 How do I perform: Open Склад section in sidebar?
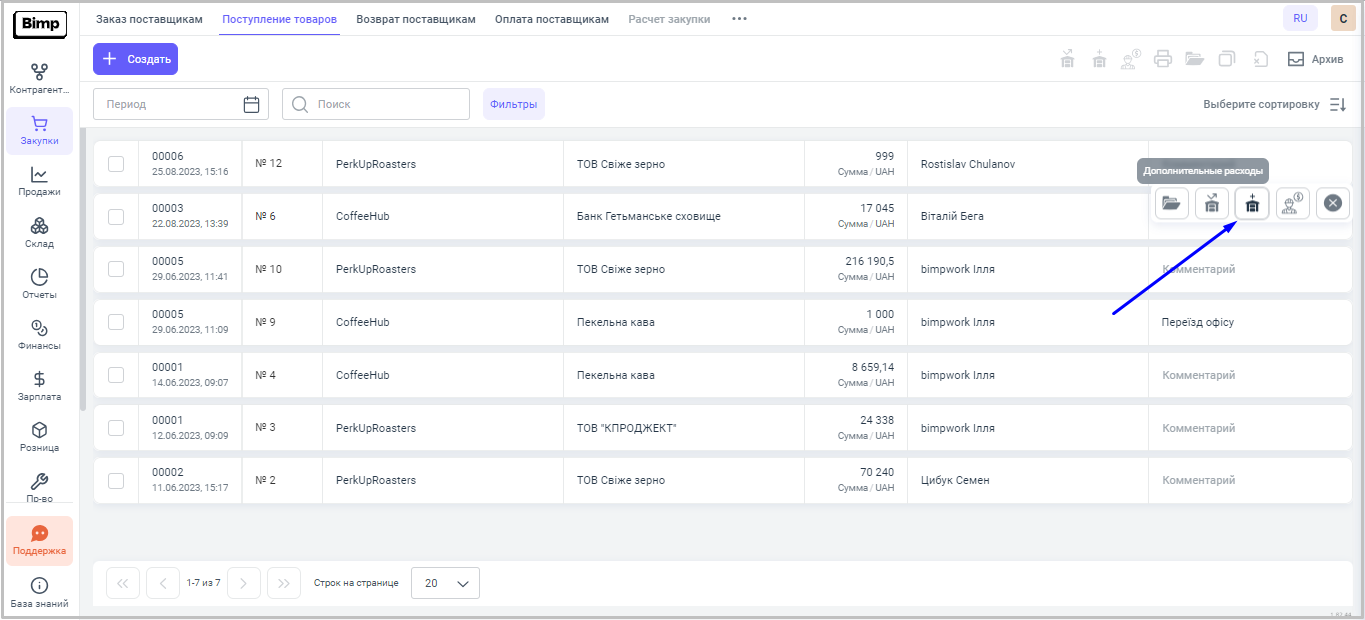pos(39,233)
